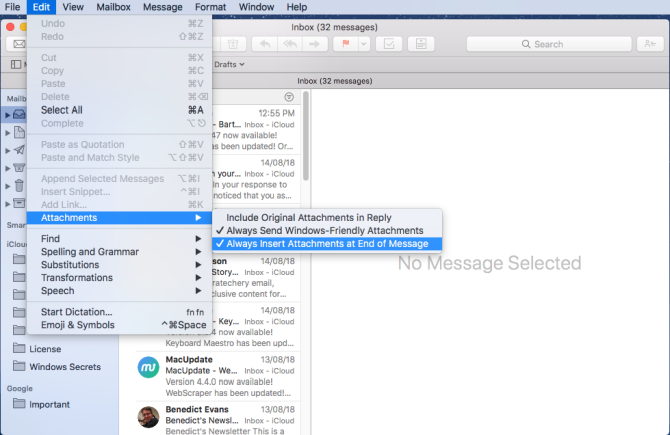Open the MacUpdate email dated 13/08/18

click(x=218, y=376)
